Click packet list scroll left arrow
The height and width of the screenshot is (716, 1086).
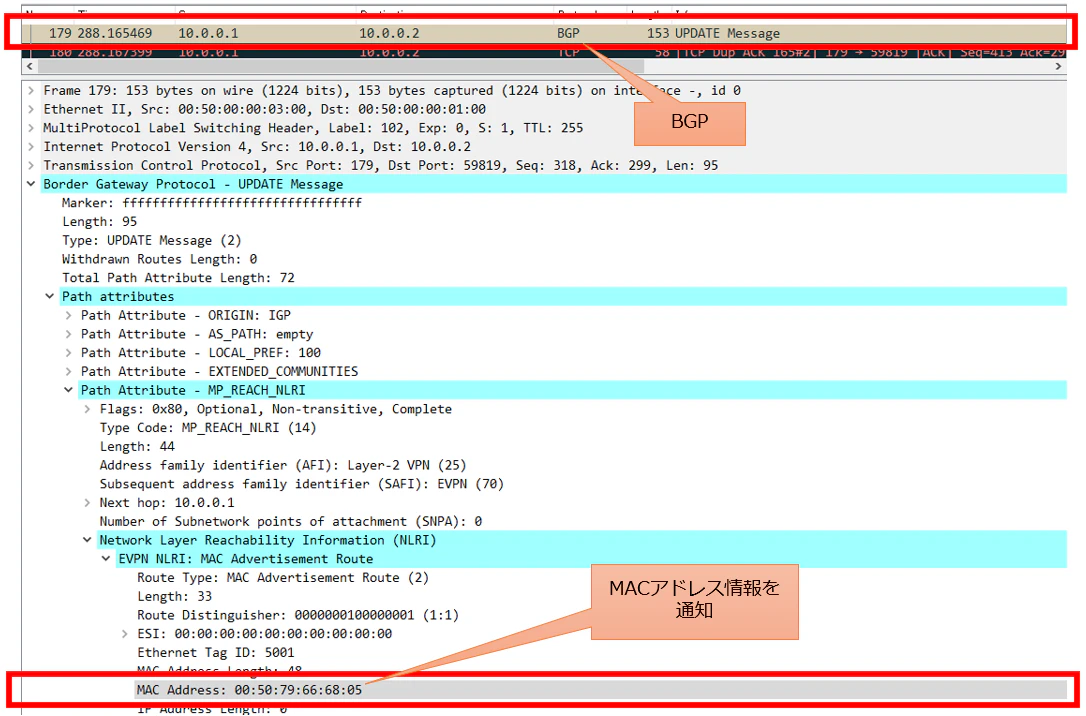29,66
